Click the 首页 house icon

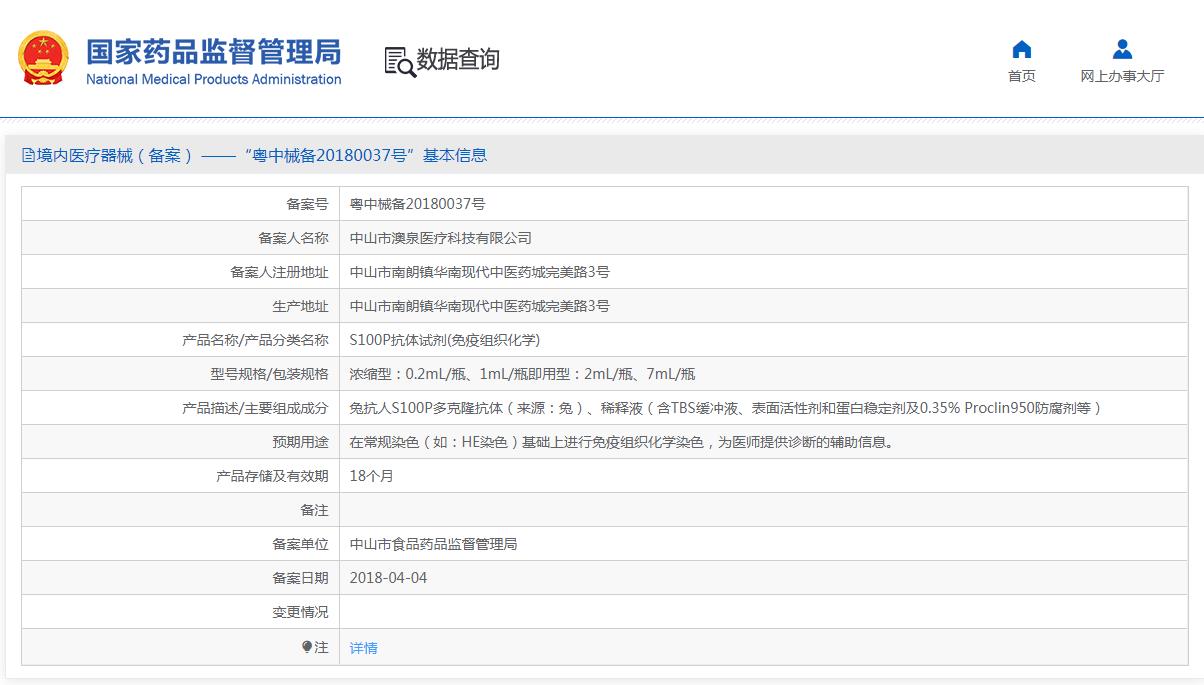(1021, 50)
